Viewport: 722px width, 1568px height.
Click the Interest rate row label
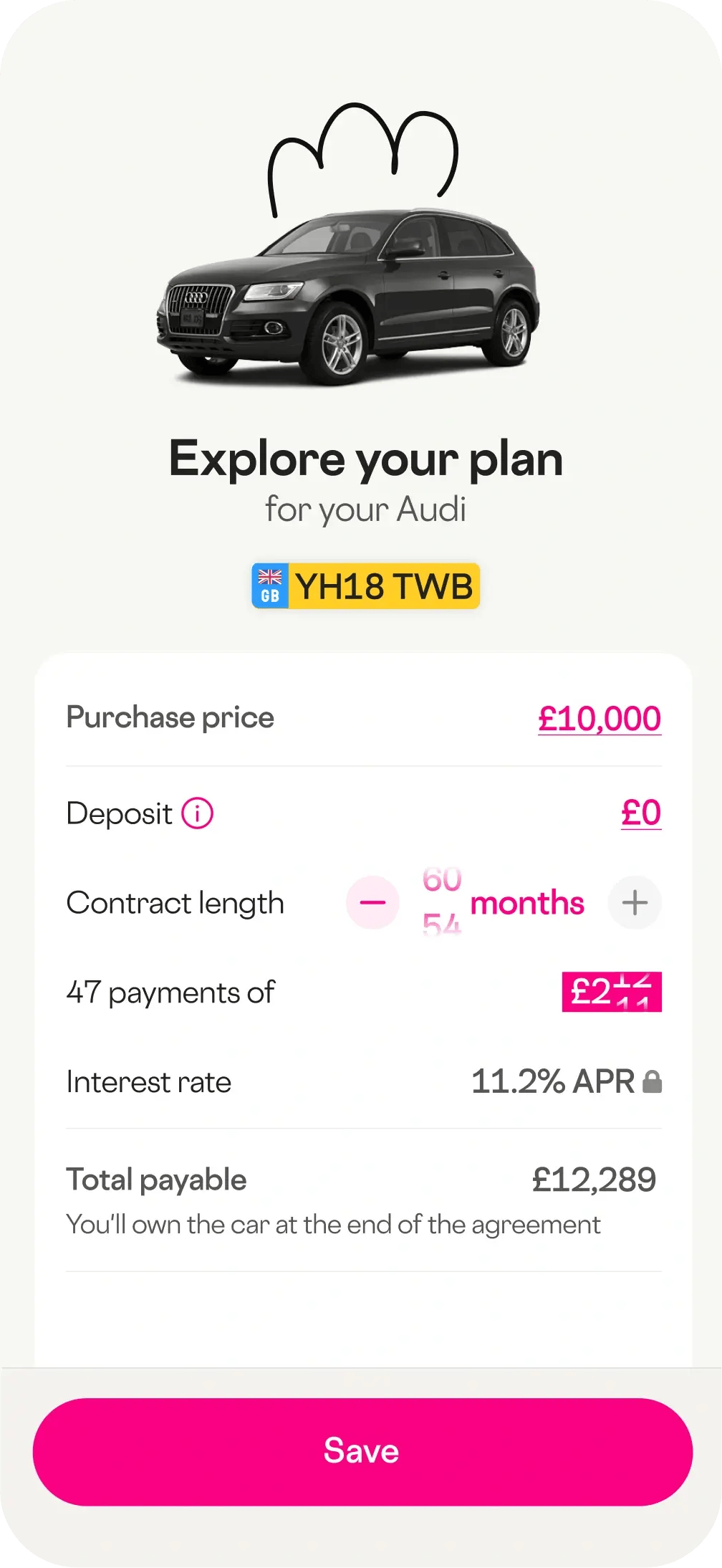(x=148, y=1081)
